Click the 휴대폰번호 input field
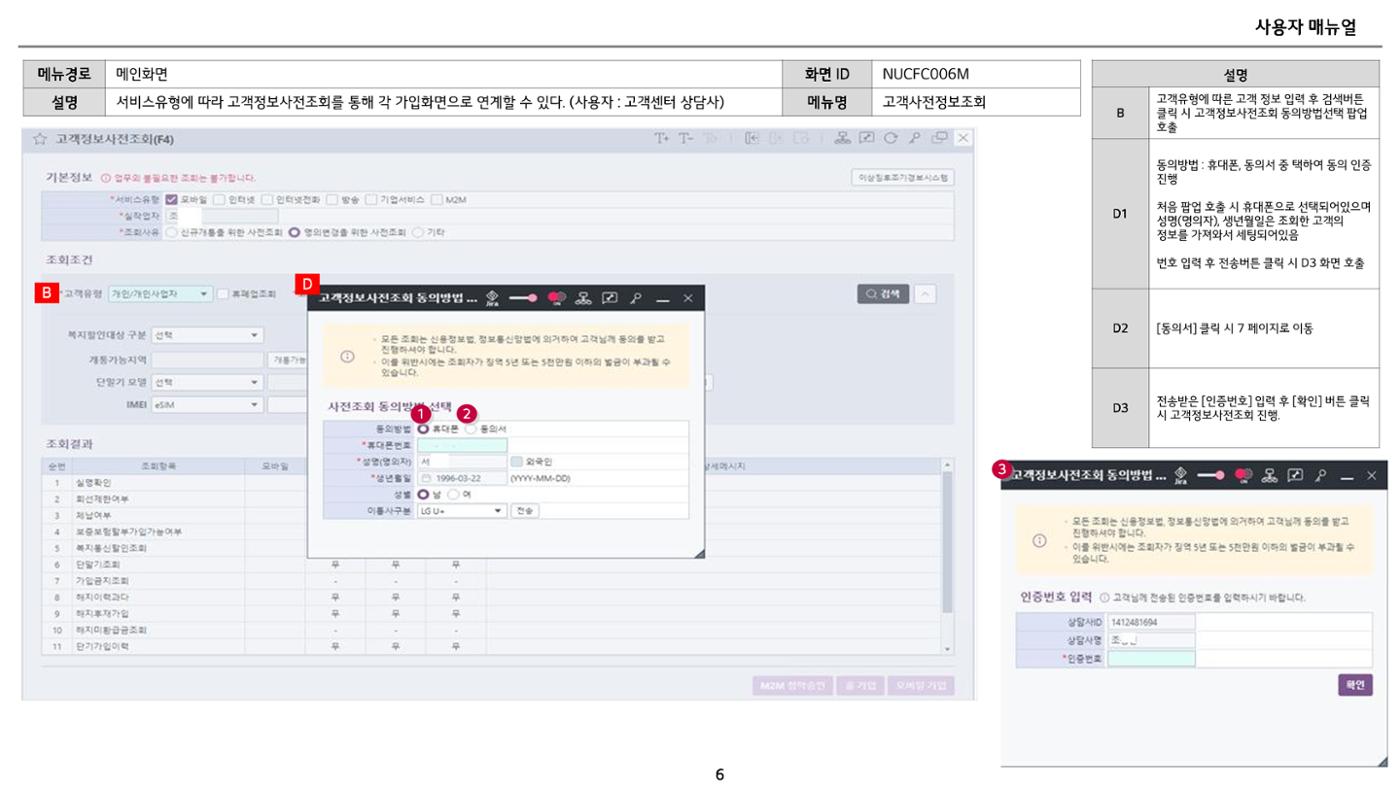The image size is (1400, 788). [462, 445]
